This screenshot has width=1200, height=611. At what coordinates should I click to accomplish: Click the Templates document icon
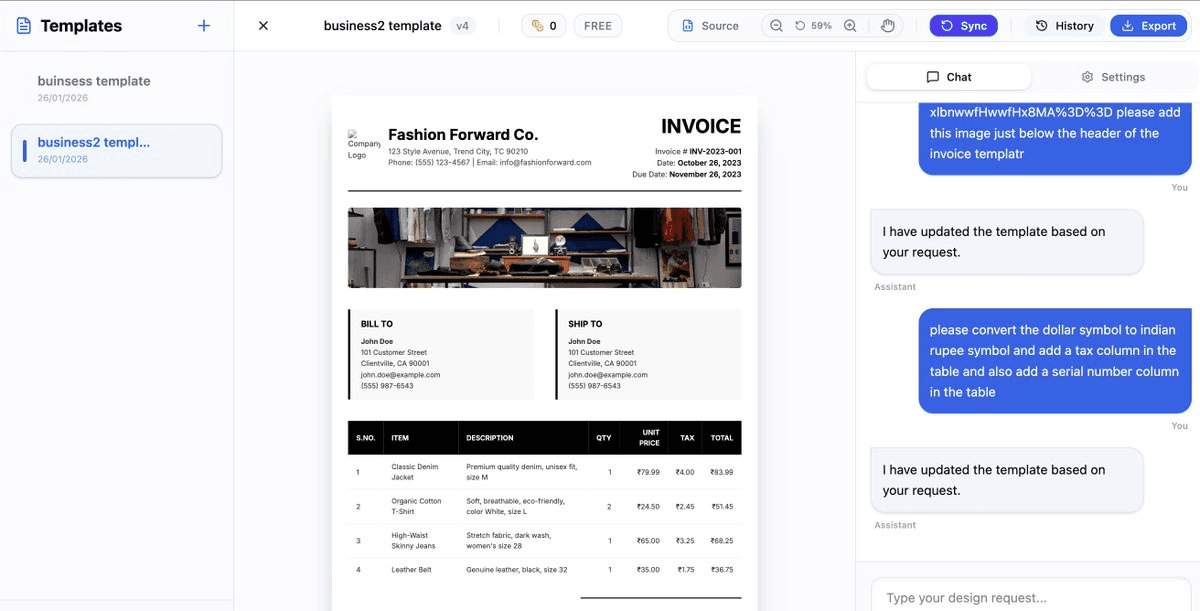click(x=24, y=26)
